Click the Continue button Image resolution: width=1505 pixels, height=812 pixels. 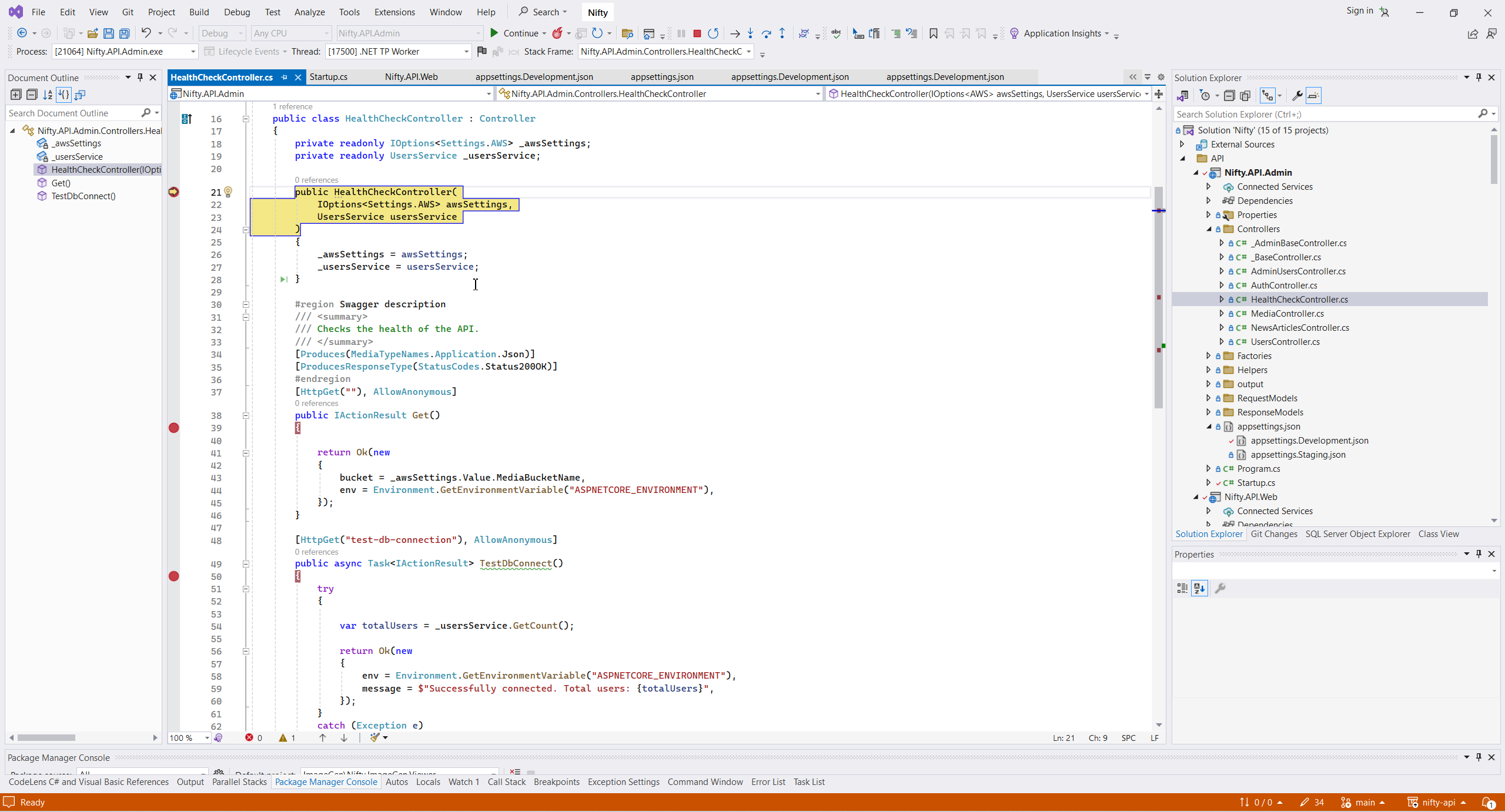514,33
